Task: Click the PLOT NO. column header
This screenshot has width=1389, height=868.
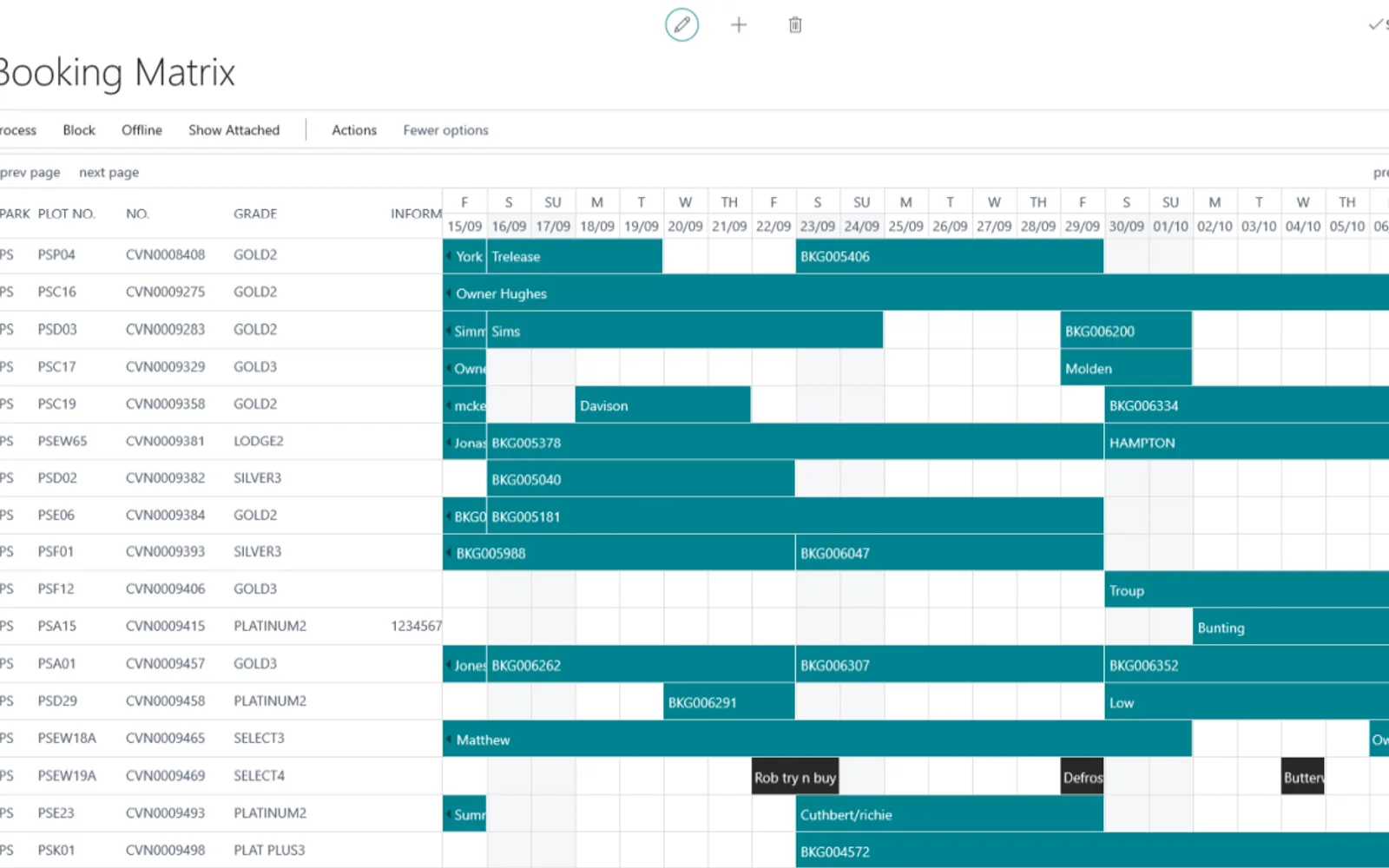Action: [x=66, y=214]
